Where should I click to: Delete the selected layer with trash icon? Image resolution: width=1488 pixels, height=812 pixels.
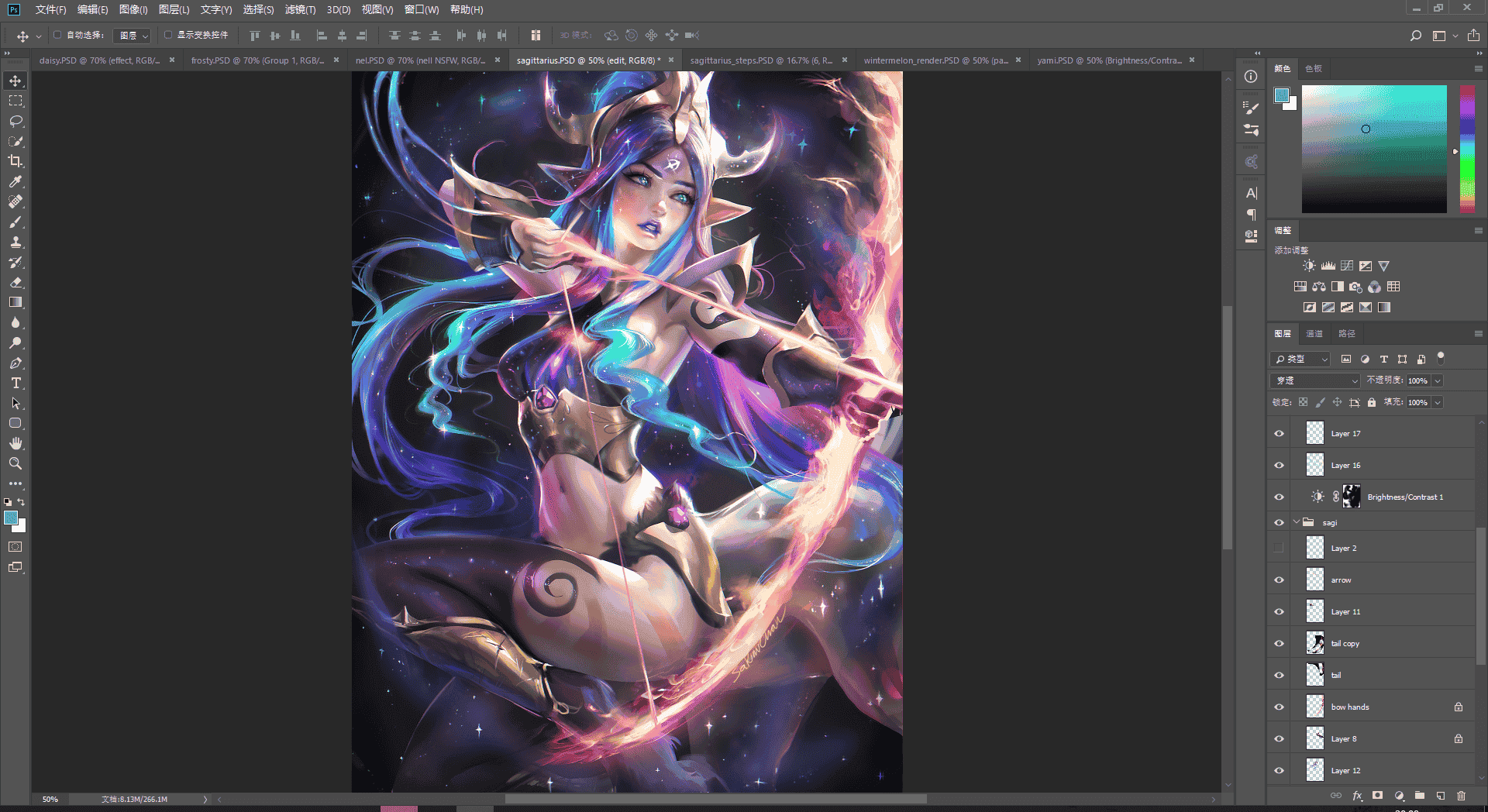click(x=1462, y=796)
